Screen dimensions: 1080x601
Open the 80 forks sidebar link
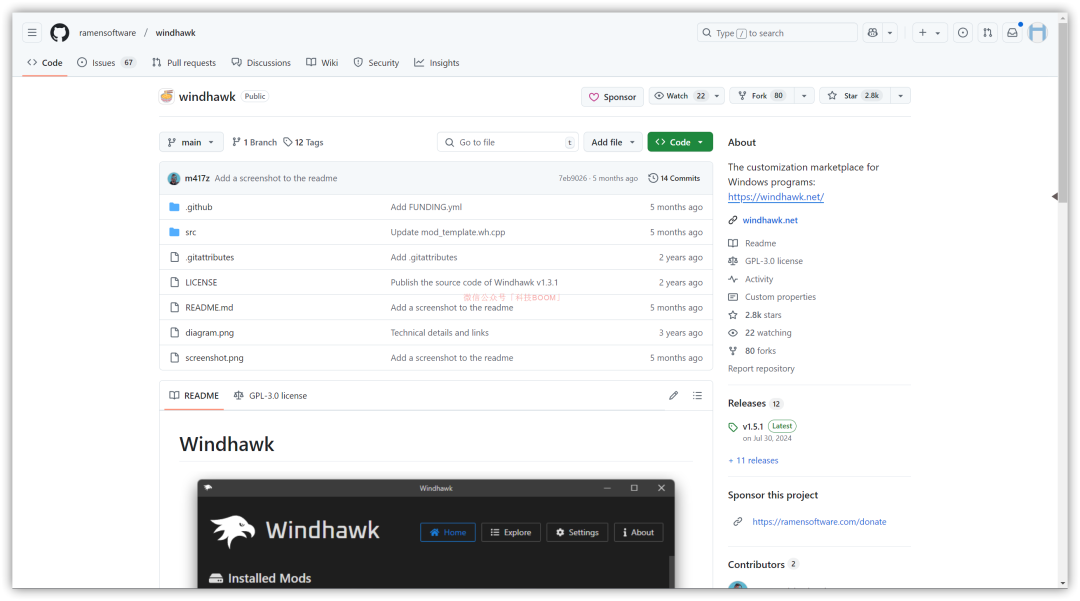760,351
